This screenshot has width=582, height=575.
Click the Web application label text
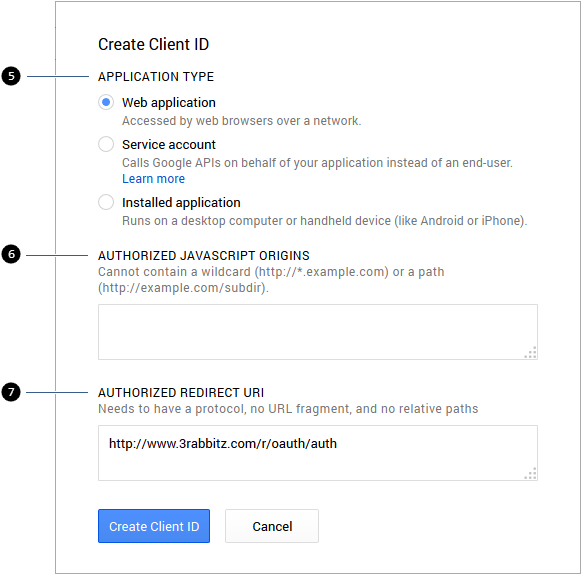(169, 102)
